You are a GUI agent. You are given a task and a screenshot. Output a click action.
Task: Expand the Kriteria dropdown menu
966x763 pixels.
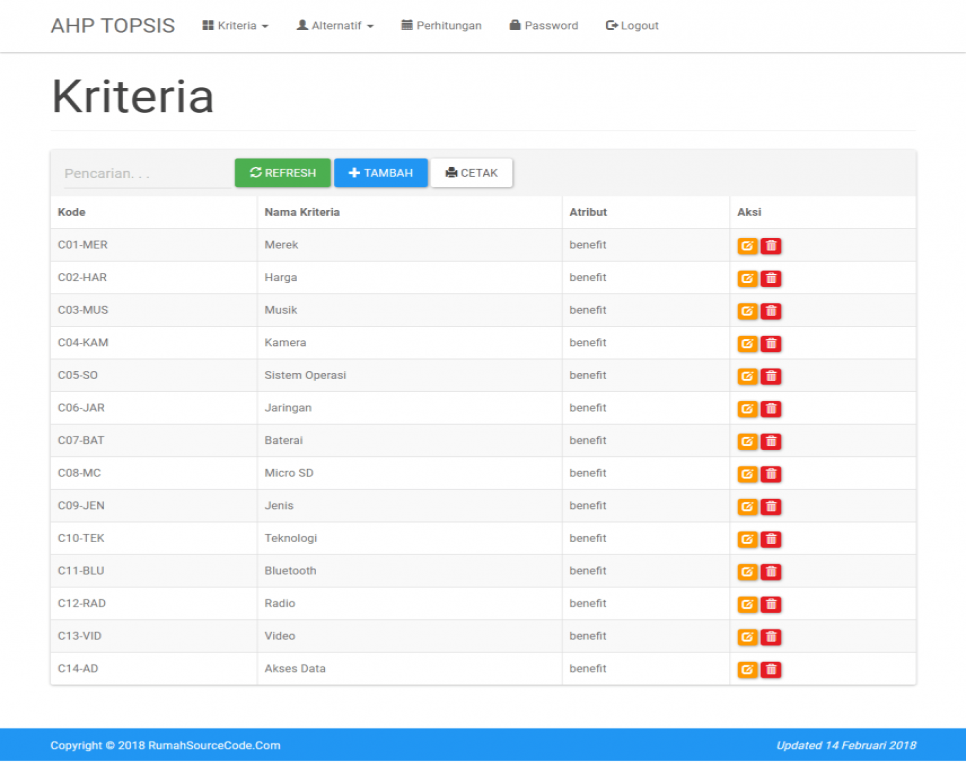coord(235,26)
